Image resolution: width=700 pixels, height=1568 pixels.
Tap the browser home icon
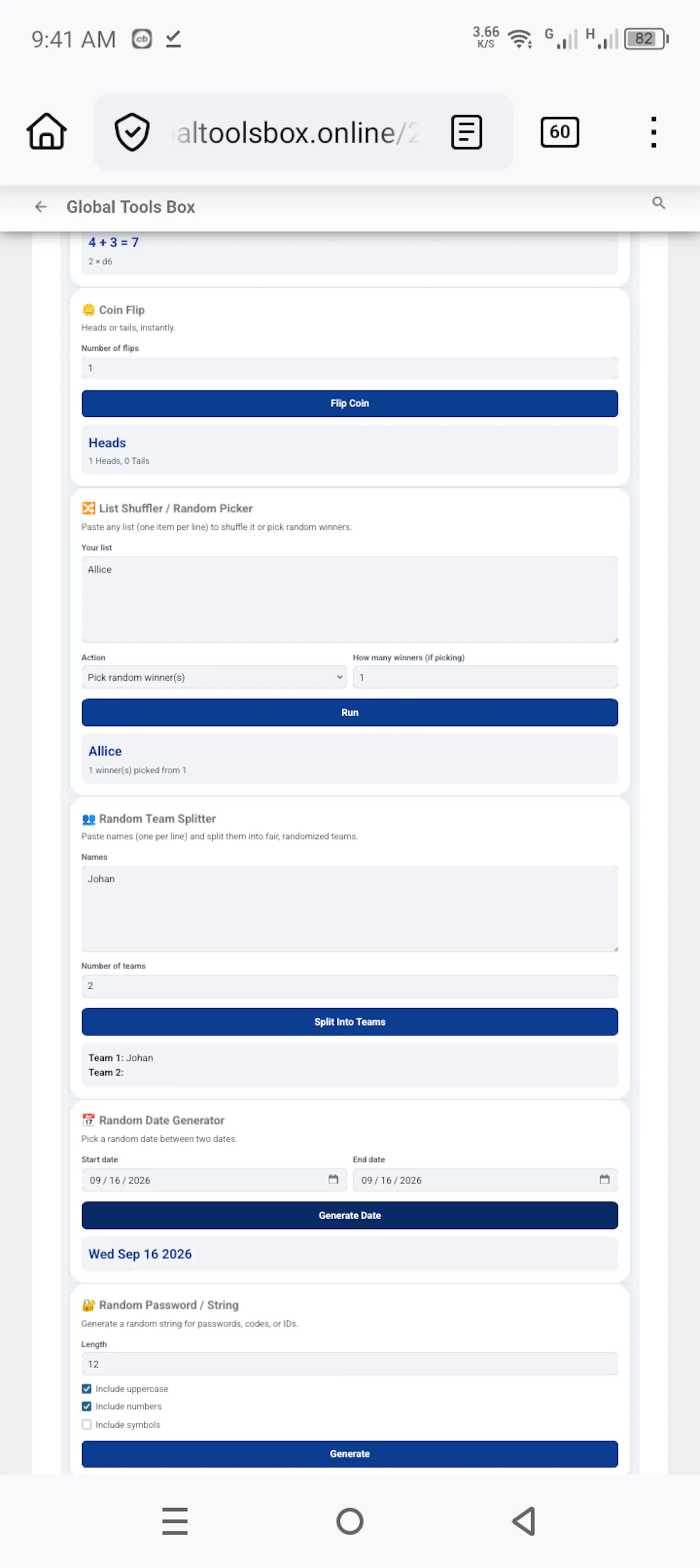47,131
